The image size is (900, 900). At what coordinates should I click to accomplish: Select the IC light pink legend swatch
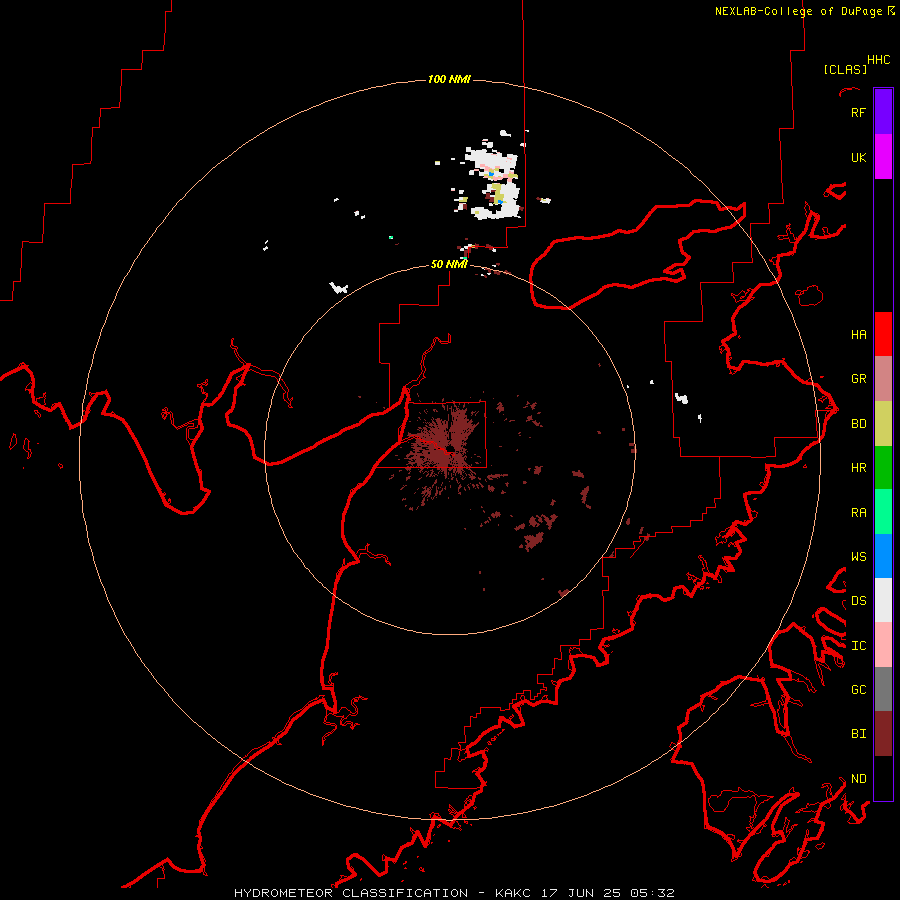pos(883,645)
